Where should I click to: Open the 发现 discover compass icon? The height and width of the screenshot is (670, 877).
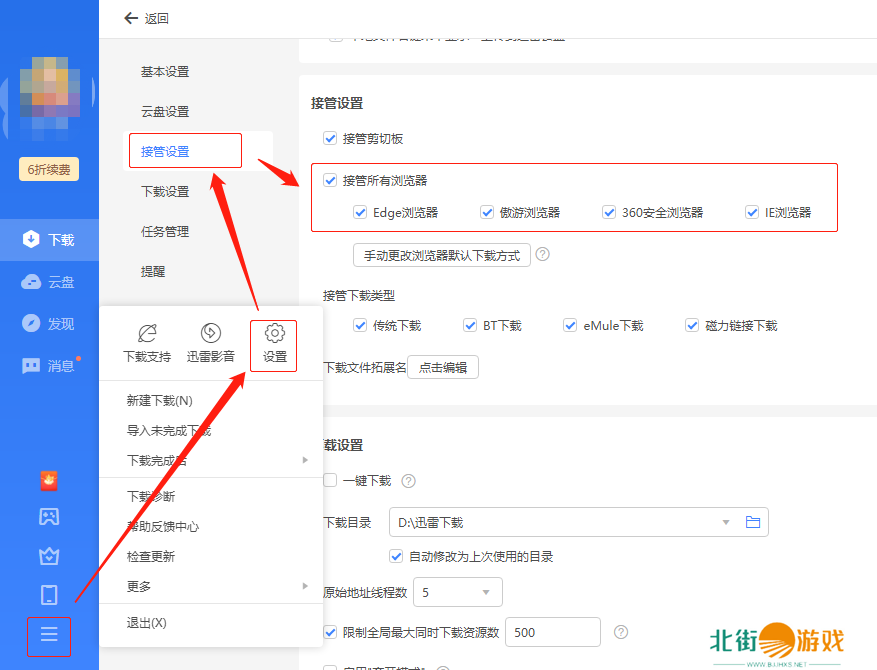coord(33,324)
